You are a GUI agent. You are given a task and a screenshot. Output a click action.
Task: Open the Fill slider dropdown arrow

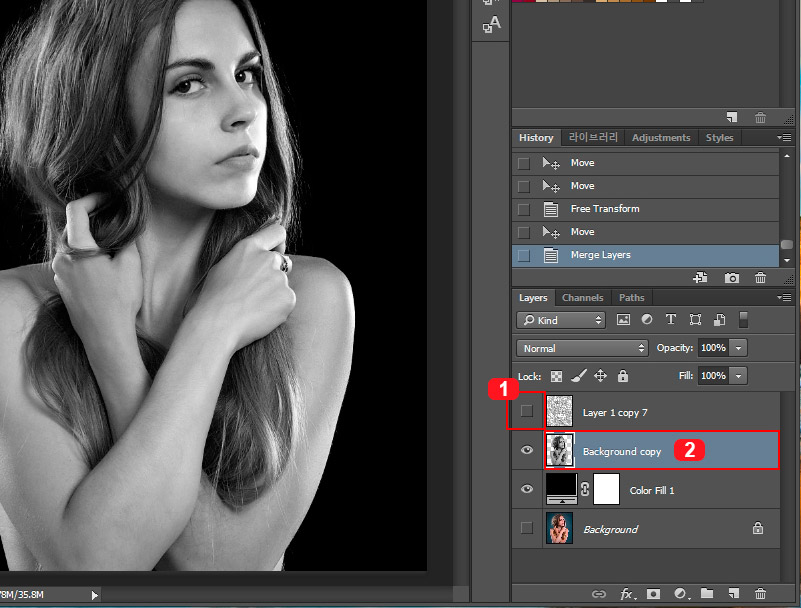(738, 376)
